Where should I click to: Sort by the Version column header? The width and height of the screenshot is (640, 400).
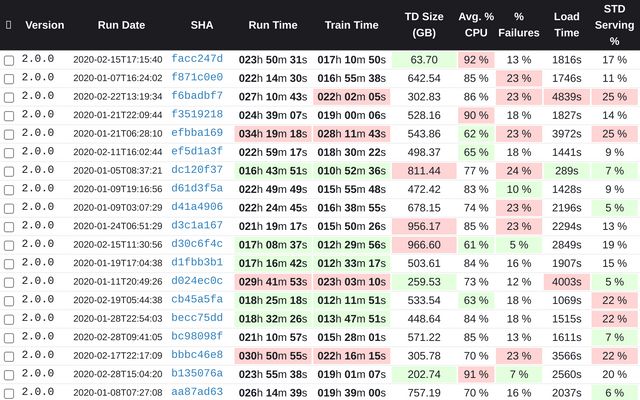click(44, 25)
